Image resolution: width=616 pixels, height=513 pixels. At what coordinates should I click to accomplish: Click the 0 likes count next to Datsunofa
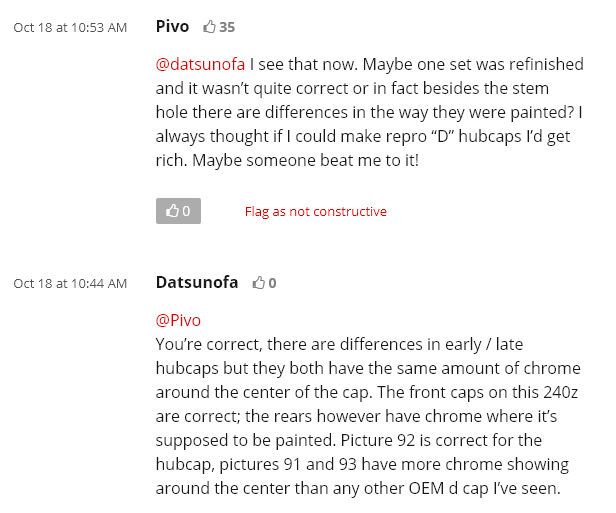pos(272,283)
